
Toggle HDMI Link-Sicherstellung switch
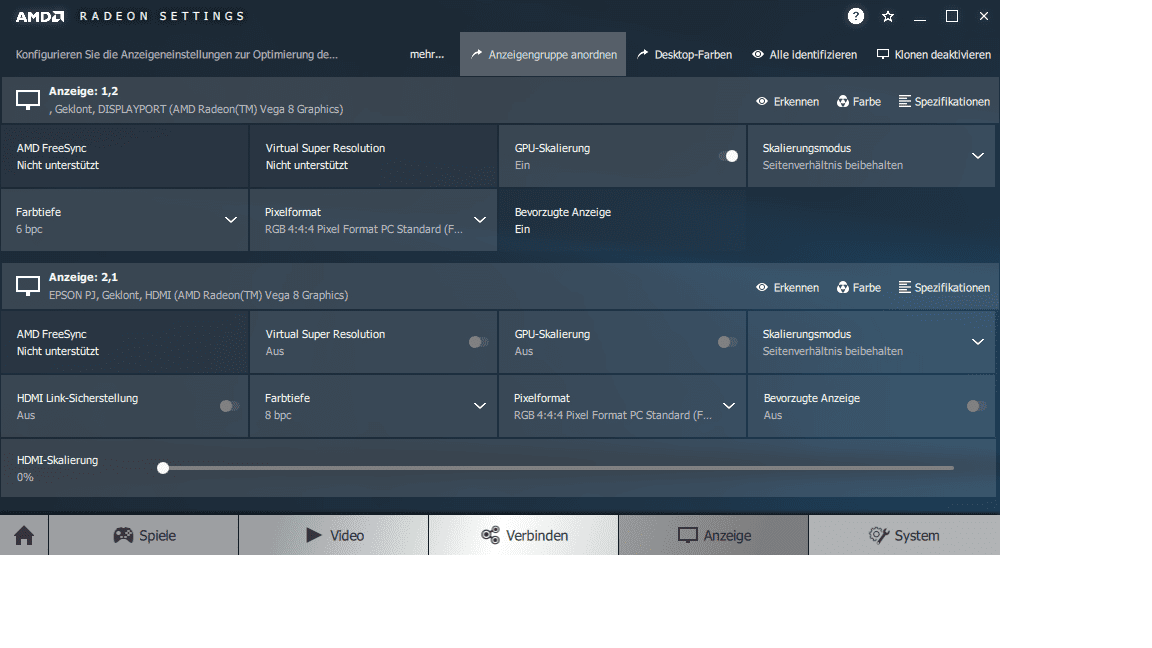tap(229, 406)
